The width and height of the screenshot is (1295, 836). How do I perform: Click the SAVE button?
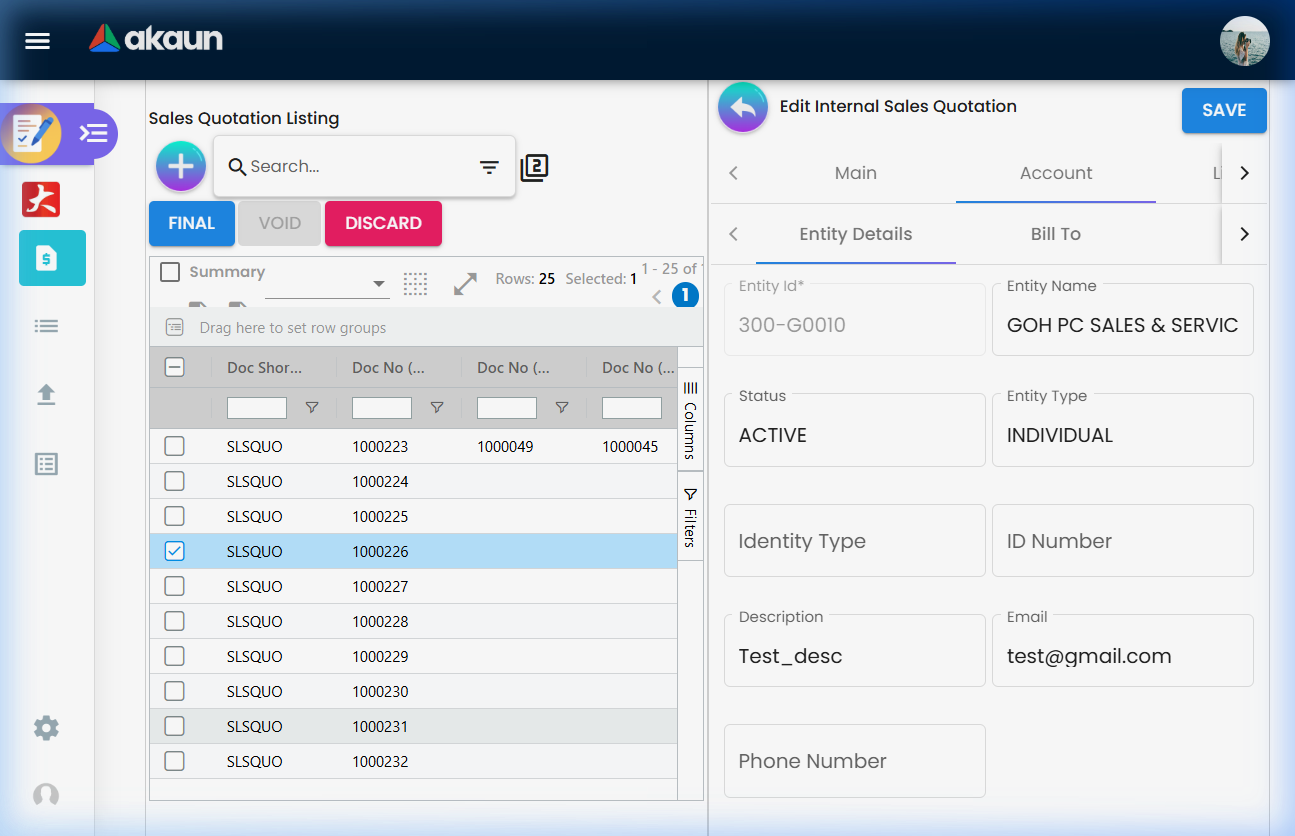point(1224,110)
